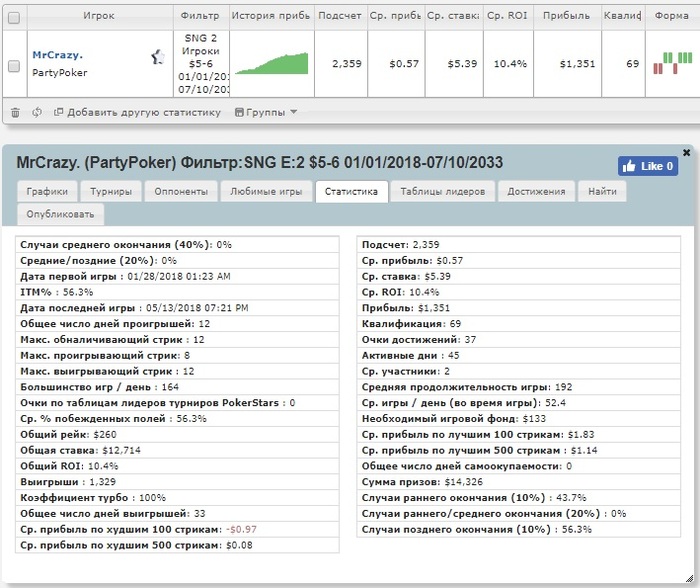
Task: Click the red-green form bar chart
Action: point(672,63)
